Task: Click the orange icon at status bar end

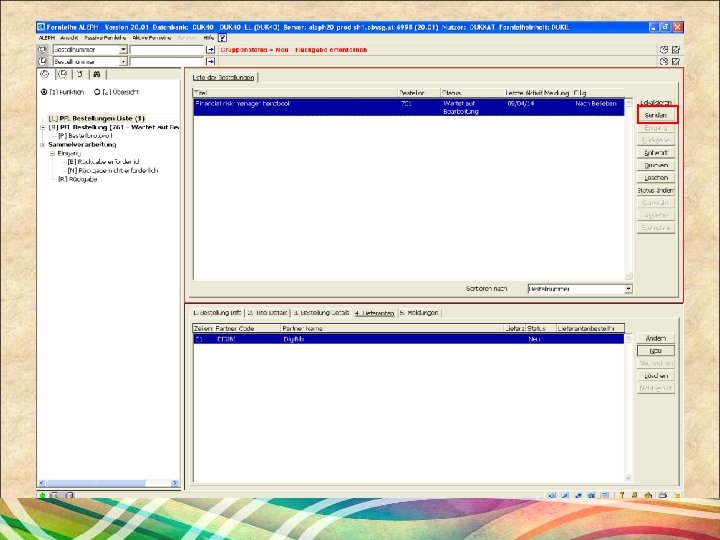Action: [x=677, y=495]
